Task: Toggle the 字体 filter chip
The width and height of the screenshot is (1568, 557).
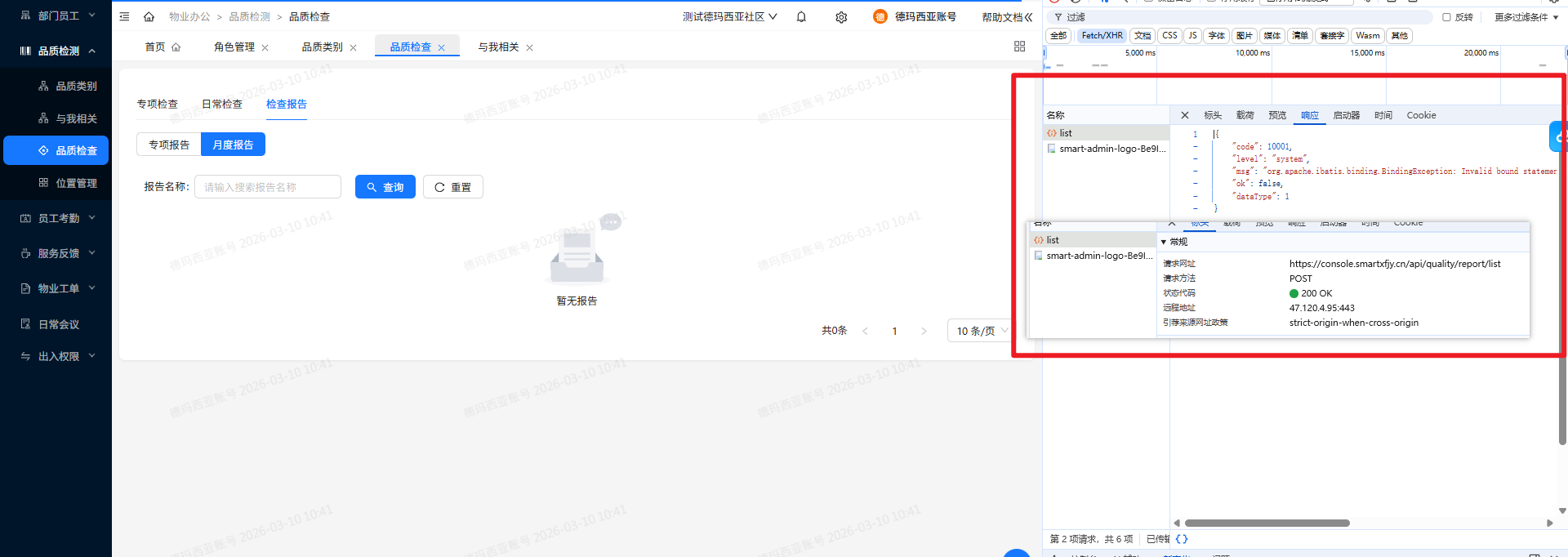Action: coord(1217,36)
